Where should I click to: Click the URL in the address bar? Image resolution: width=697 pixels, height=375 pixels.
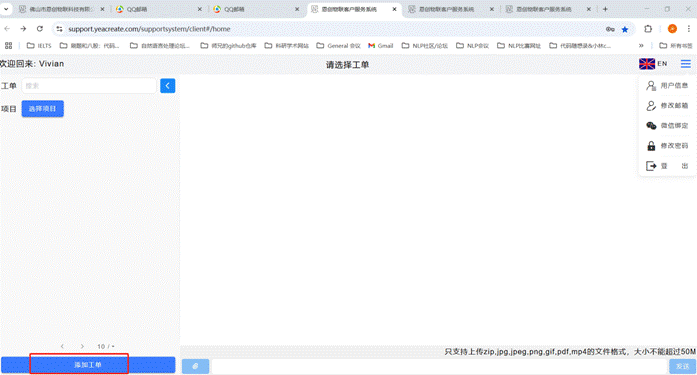[x=149, y=29]
